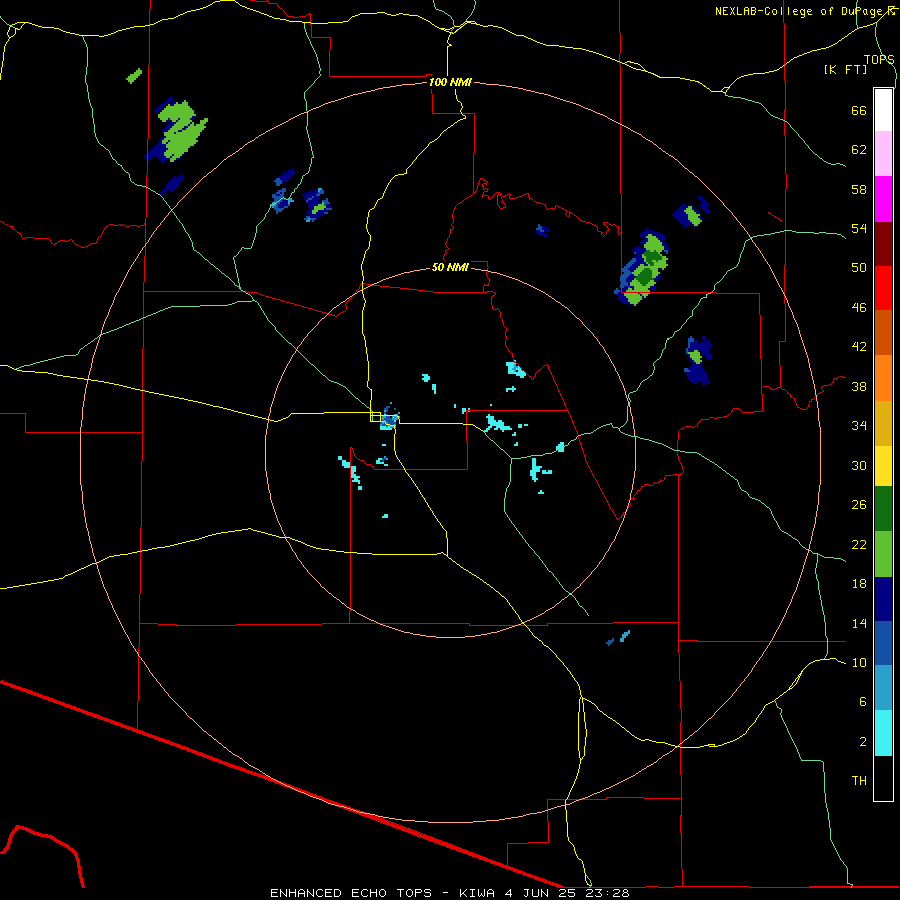Click the "18" scale value
900x900 pixels.
(859, 584)
